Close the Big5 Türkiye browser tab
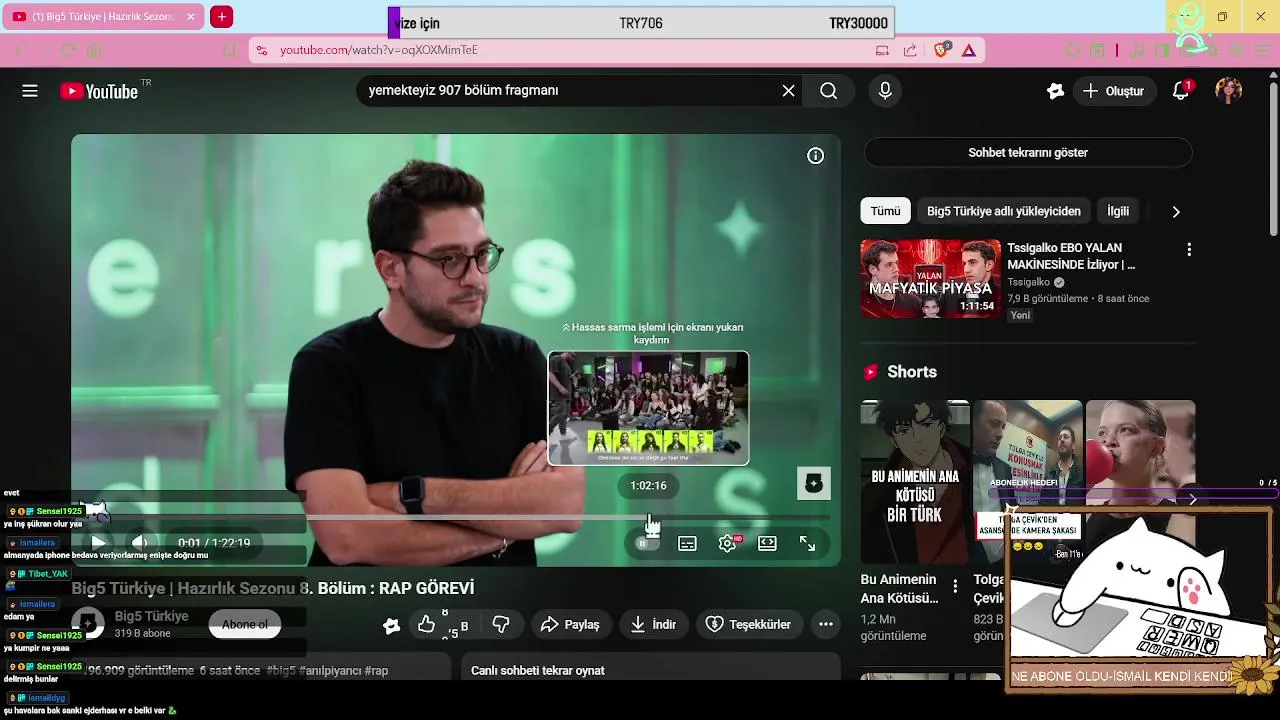 (190, 17)
